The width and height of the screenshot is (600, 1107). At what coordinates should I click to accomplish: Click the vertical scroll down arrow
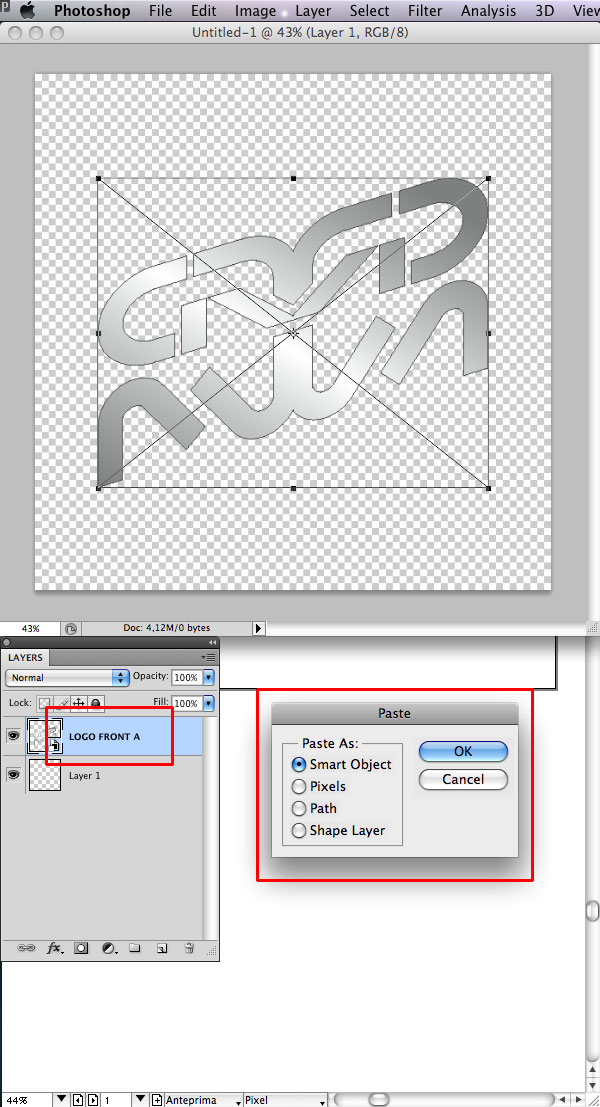pyautogui.click(x=593, y=1086)
